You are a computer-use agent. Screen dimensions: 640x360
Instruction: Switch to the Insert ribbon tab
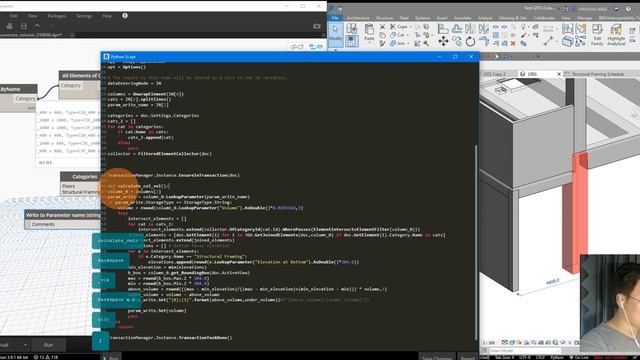442,18
